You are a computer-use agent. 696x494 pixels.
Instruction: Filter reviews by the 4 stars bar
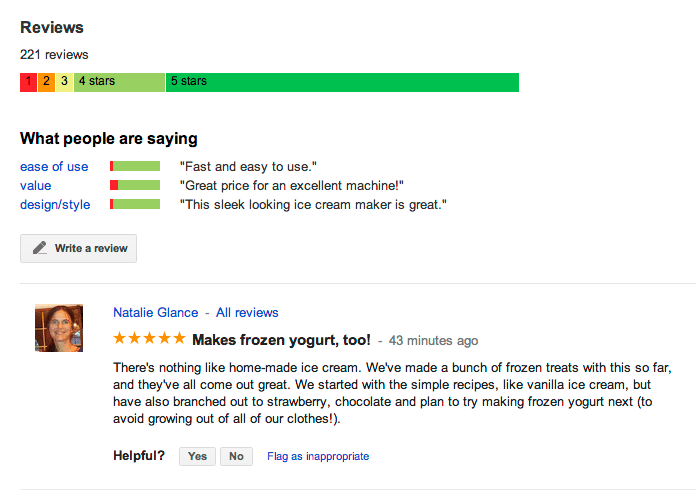119,83
